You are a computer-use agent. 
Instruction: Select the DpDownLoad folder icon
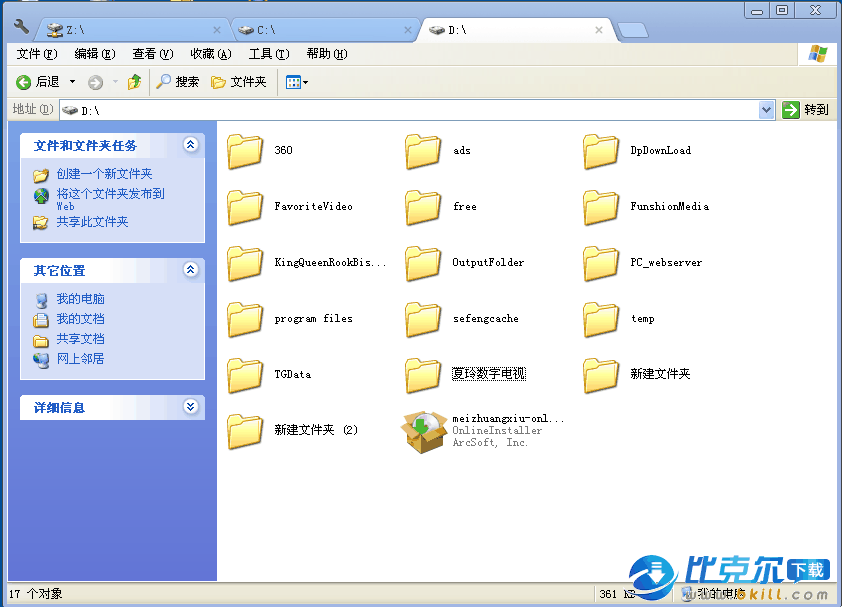pos(601,151)
